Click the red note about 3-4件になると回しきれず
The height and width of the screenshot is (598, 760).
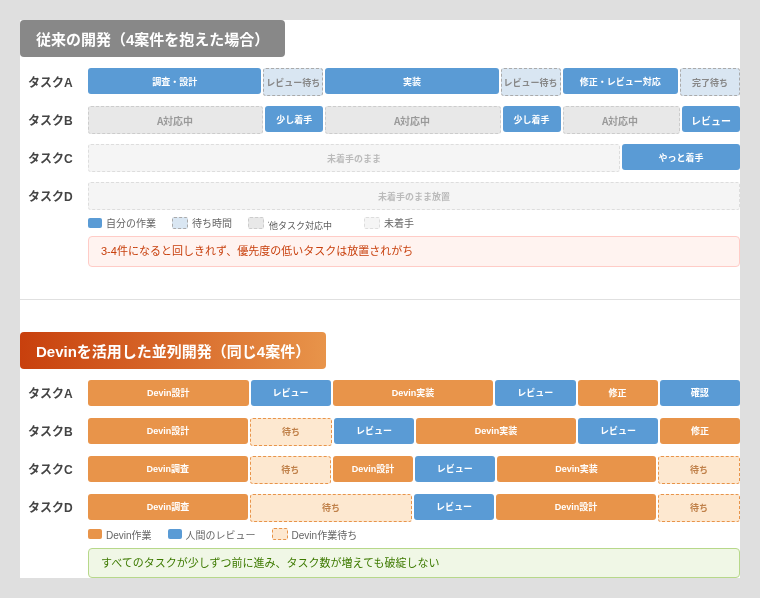(x=414, y=251)
